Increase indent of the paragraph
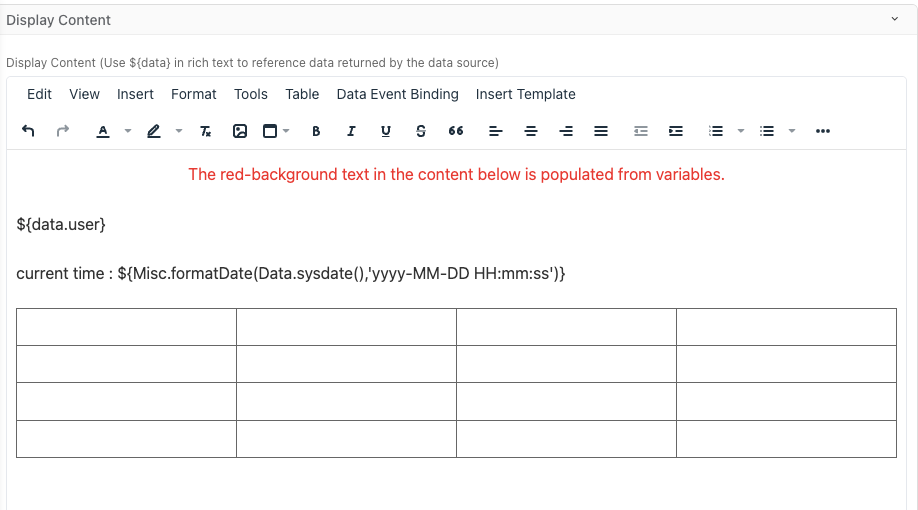The width and height of the screenshot is (918, 510). (676, 131)
